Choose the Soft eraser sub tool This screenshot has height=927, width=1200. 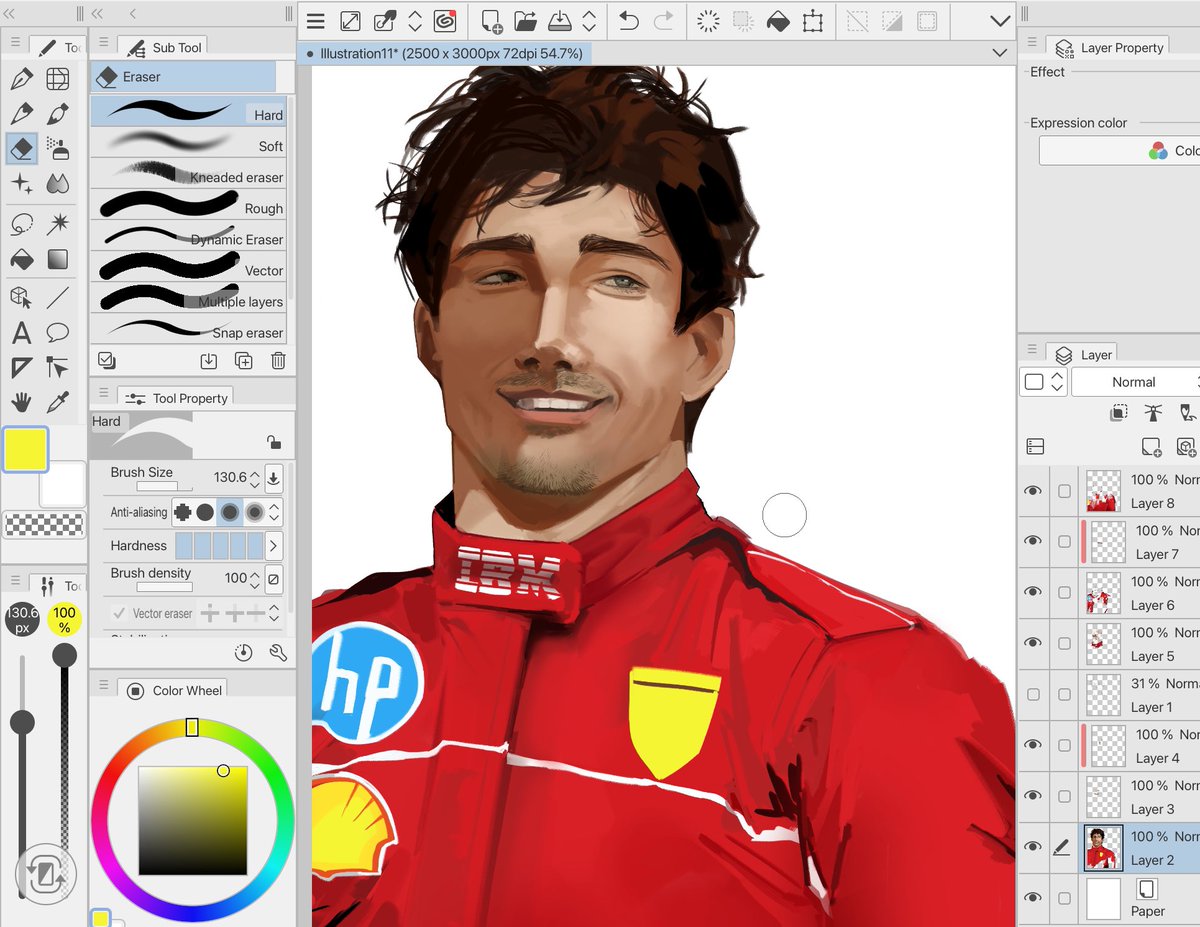click(x=188, y=143)
